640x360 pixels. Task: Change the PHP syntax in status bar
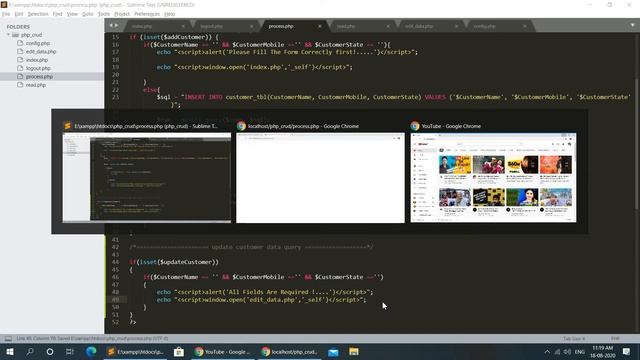click(x=616, y=338)
